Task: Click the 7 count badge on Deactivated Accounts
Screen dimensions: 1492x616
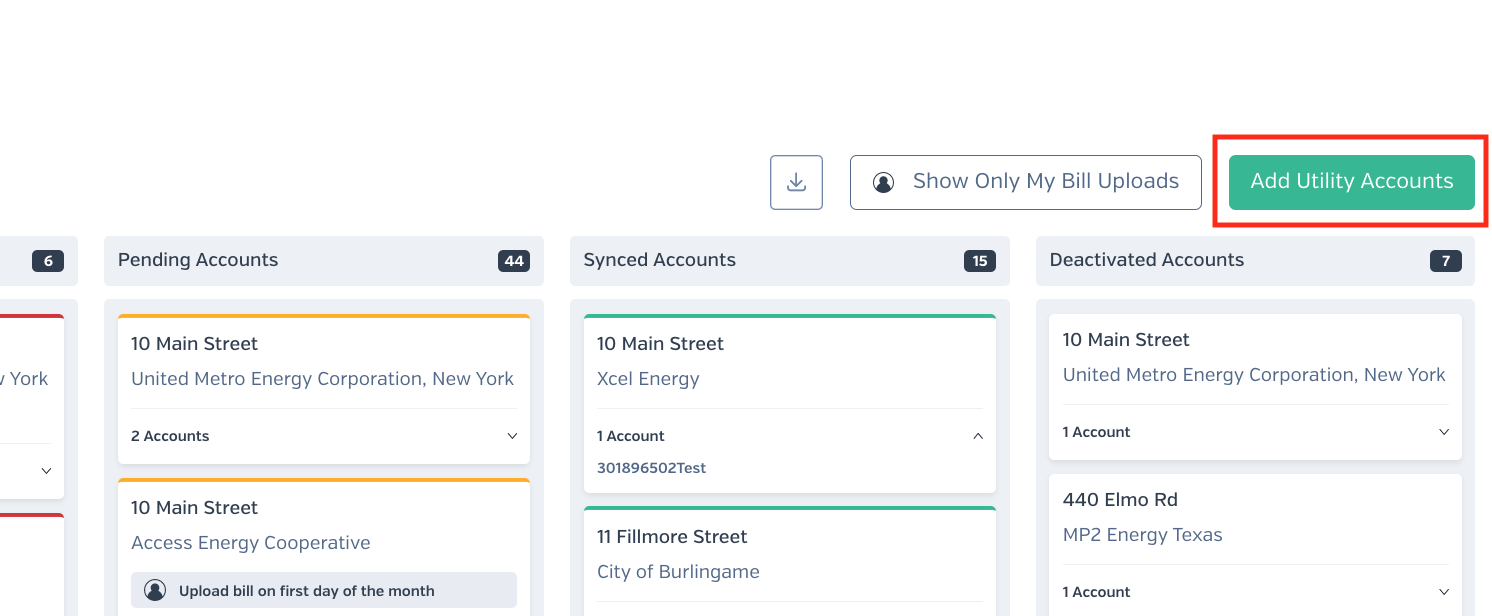Action: point(1446,261)
